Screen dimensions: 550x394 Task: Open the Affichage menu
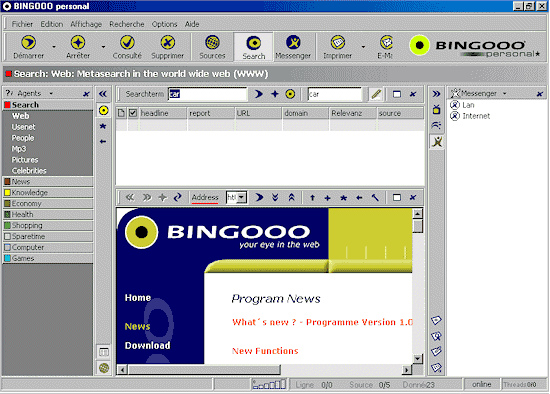click(86, 24)
